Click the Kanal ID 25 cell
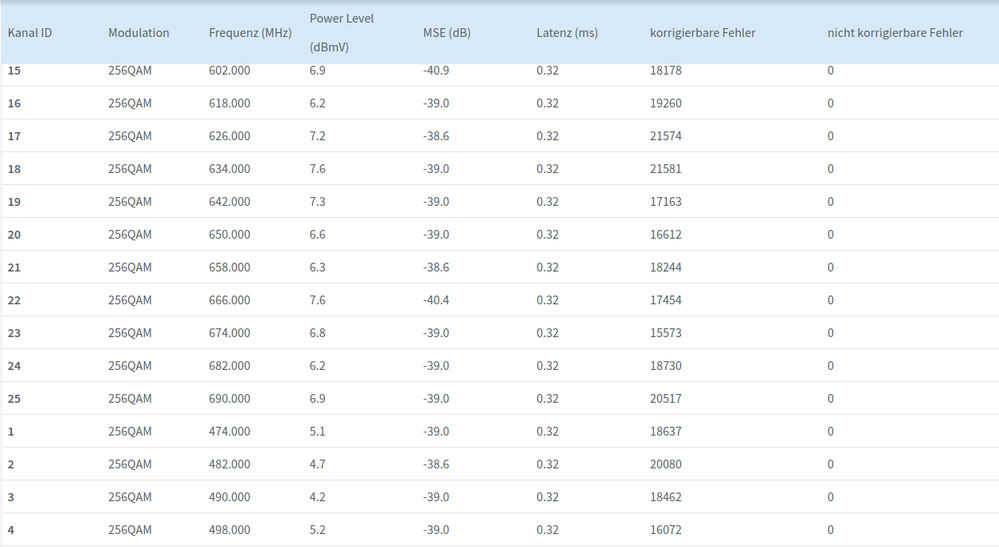The height and width of the screenshot is (547, 999). (x=14, y=399)
